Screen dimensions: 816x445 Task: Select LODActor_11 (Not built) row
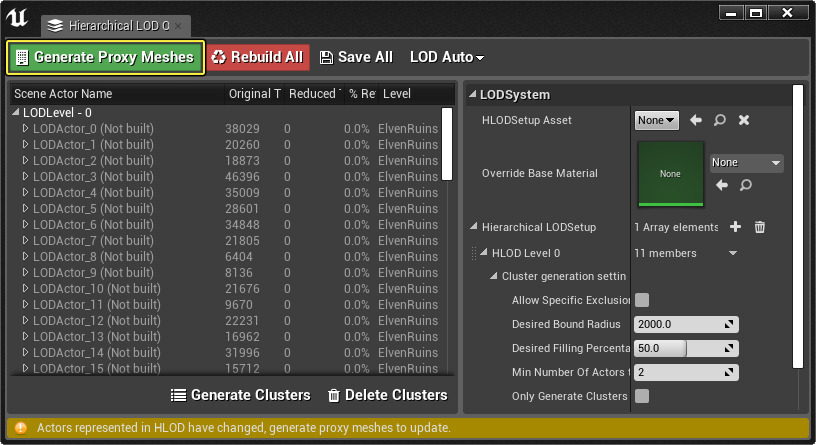[x=225, y=304]
